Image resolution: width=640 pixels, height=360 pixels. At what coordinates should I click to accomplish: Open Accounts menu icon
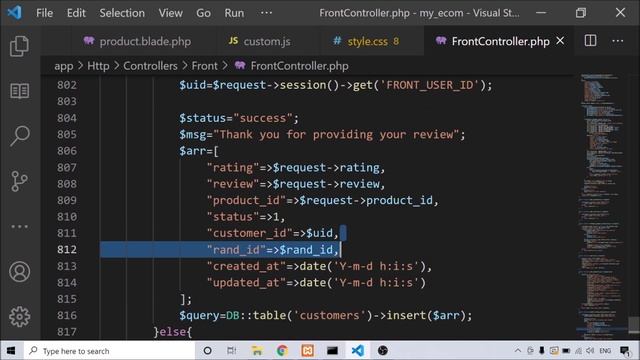tap(20, 271)
